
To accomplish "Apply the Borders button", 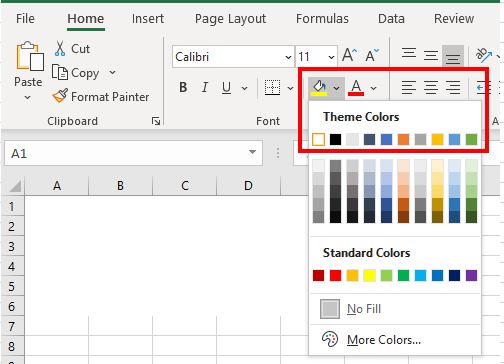I will (x=272, y=88).
